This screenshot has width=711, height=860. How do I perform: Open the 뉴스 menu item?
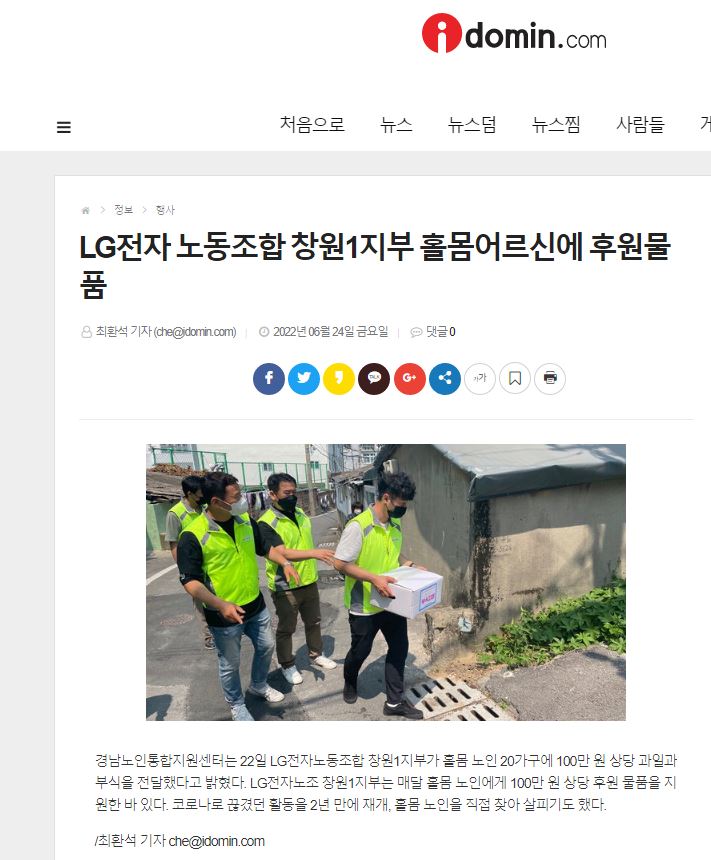click(x=396, y=125)
